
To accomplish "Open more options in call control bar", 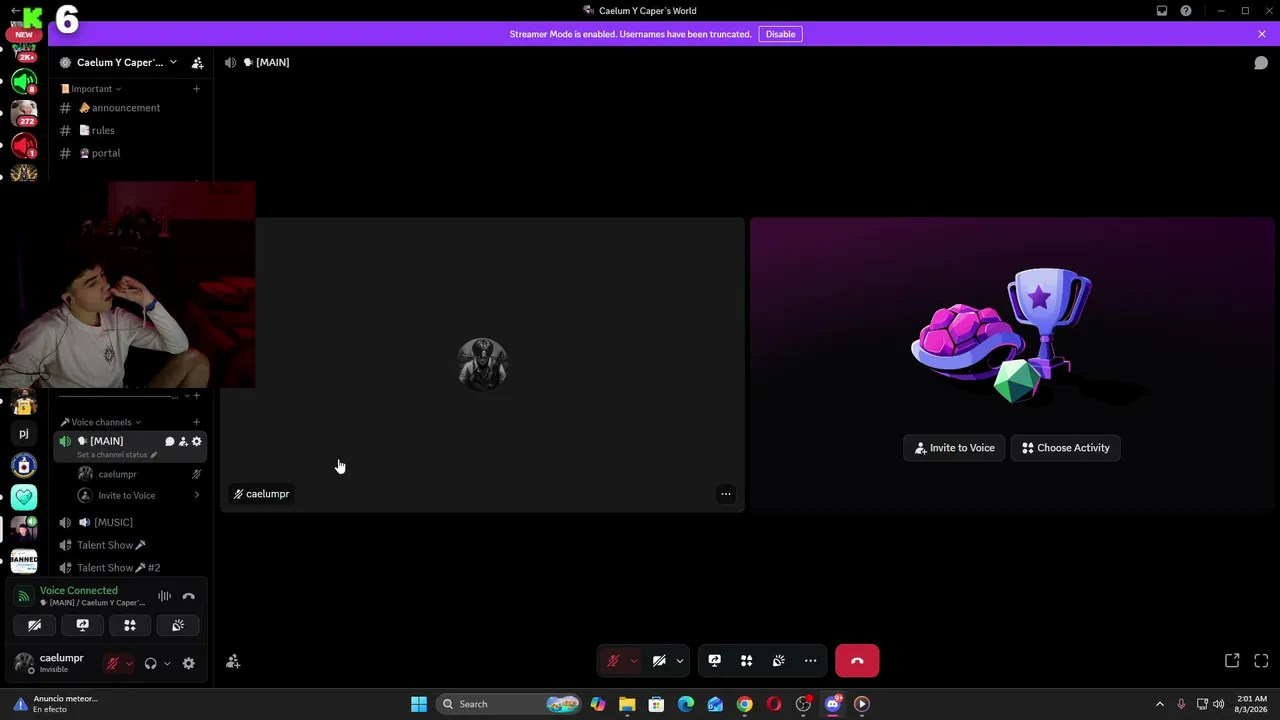I will pos(810,661).
